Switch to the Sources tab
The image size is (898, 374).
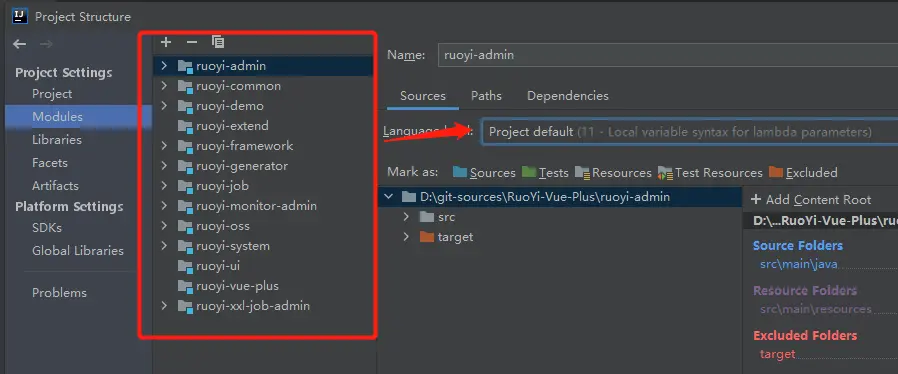(x=423, y=96)
